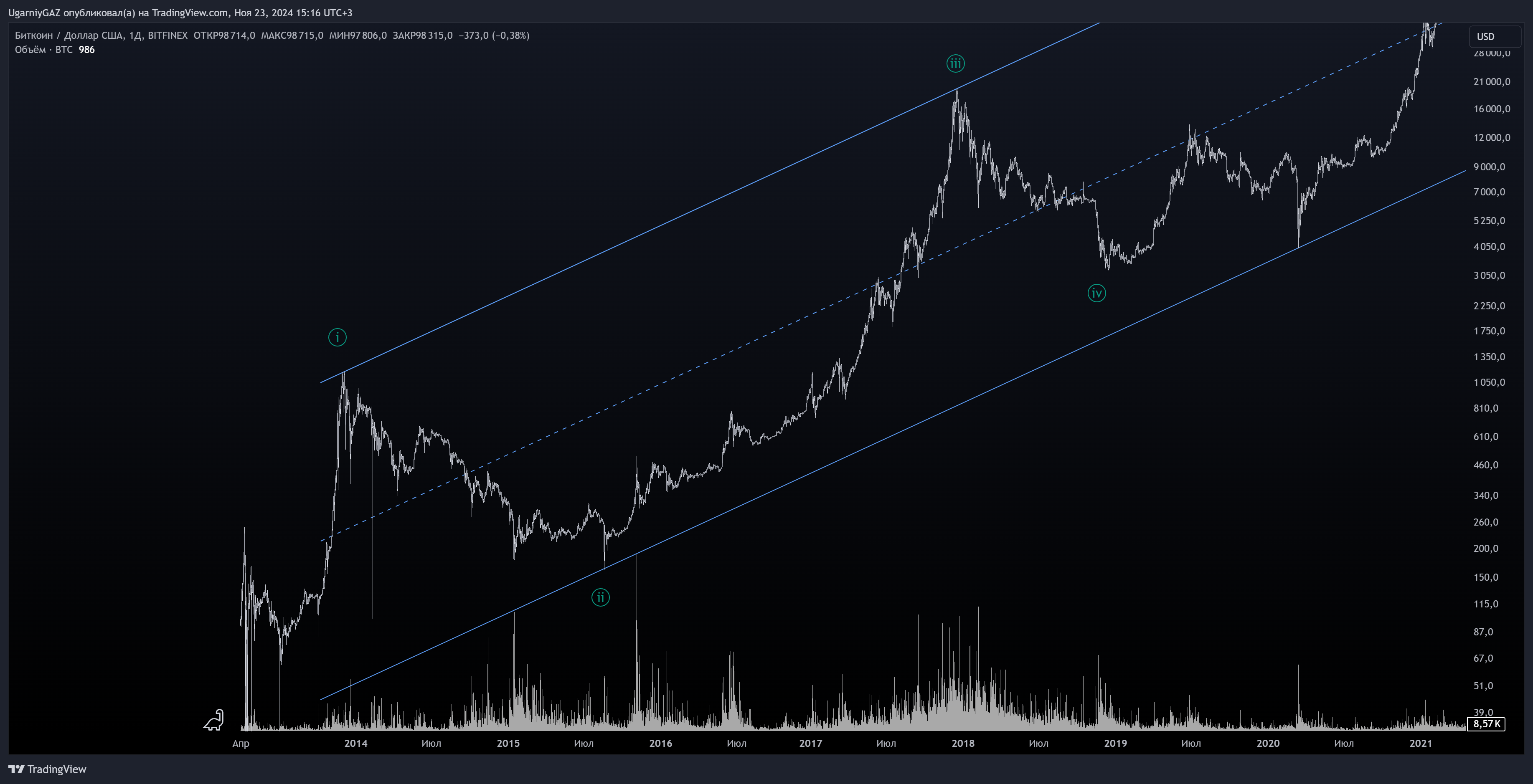This screenshot has width=1533, height=784.
Task: Click the 200,0 price axis label
Action: point(1485,549)
